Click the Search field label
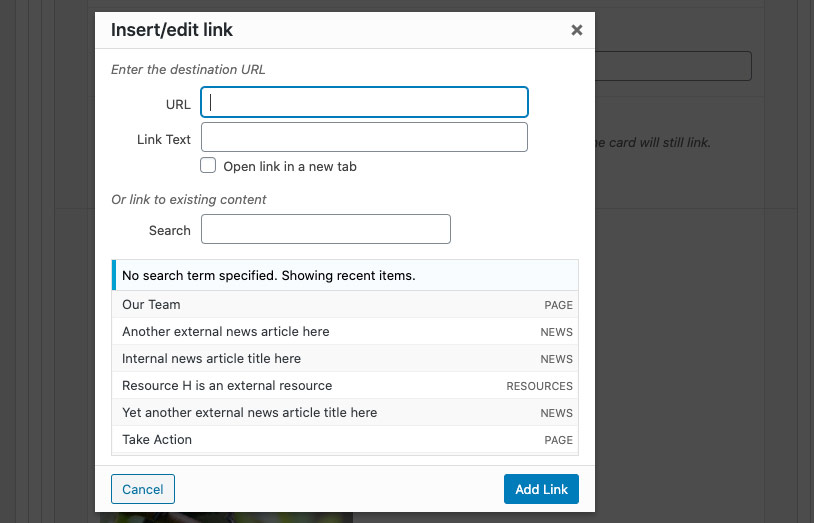The width and height of the screenshot is (814, 523). tap(169, 230)
